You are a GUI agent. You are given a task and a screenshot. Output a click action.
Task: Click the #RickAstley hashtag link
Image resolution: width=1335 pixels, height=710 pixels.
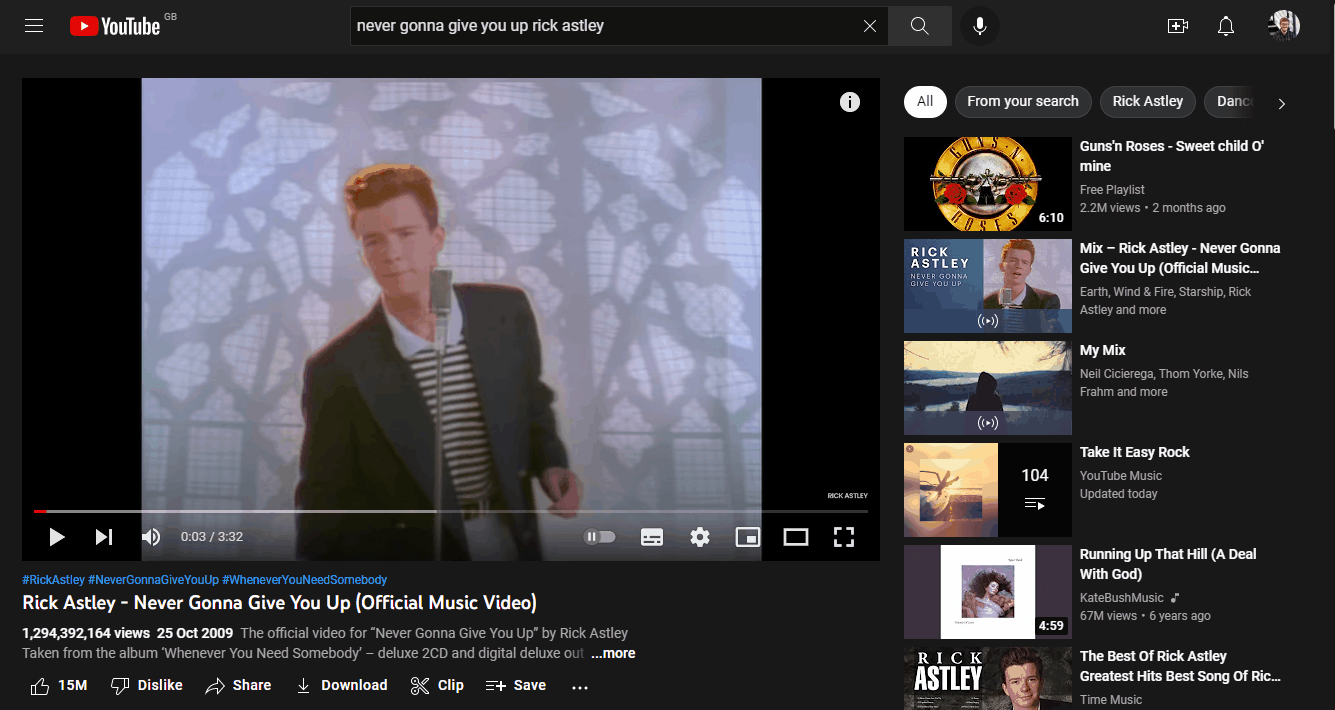pos(53,580)
